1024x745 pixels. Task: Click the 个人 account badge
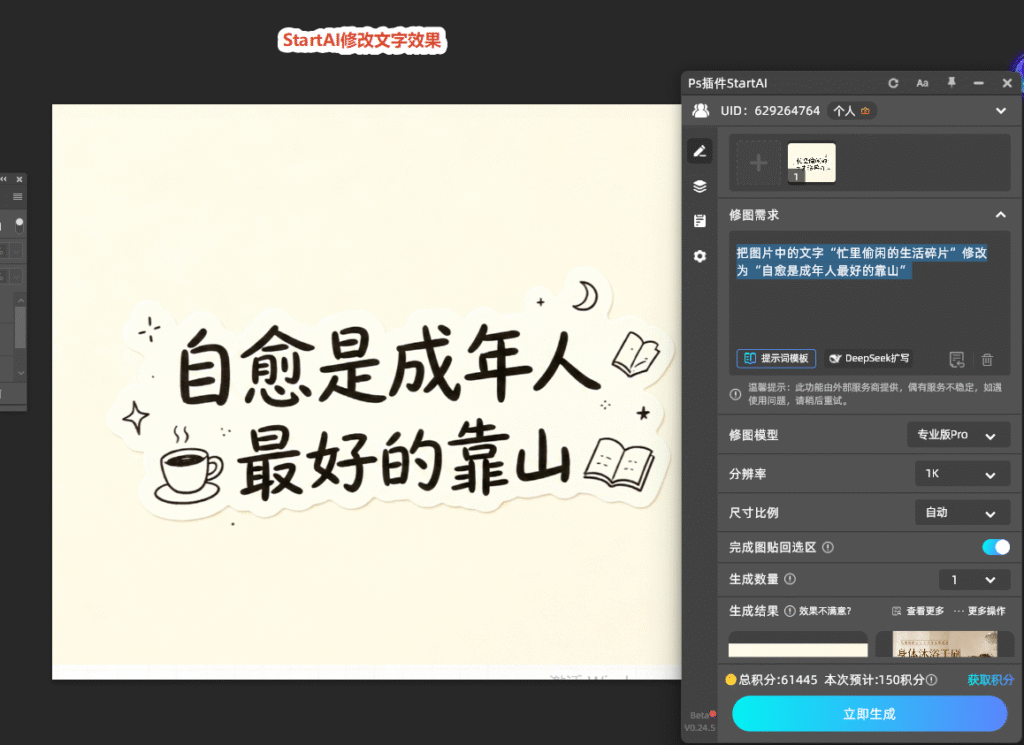coord(852,110)
